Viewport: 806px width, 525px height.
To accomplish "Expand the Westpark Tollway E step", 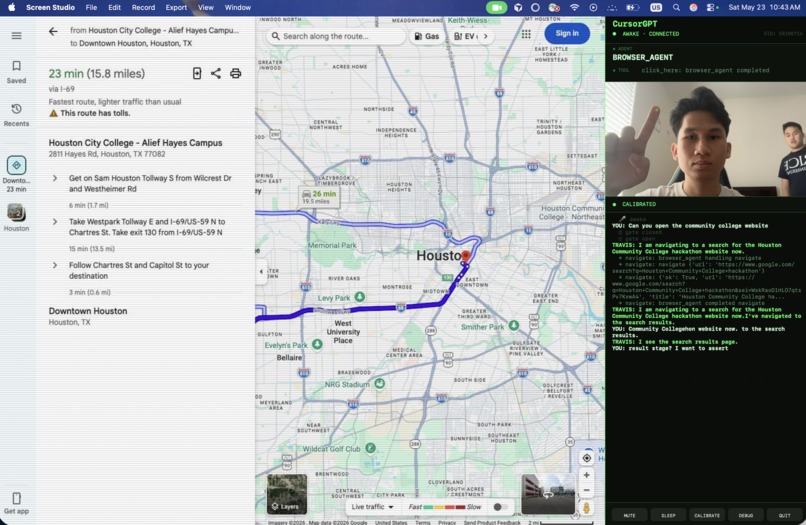I will tap(55, 222).
